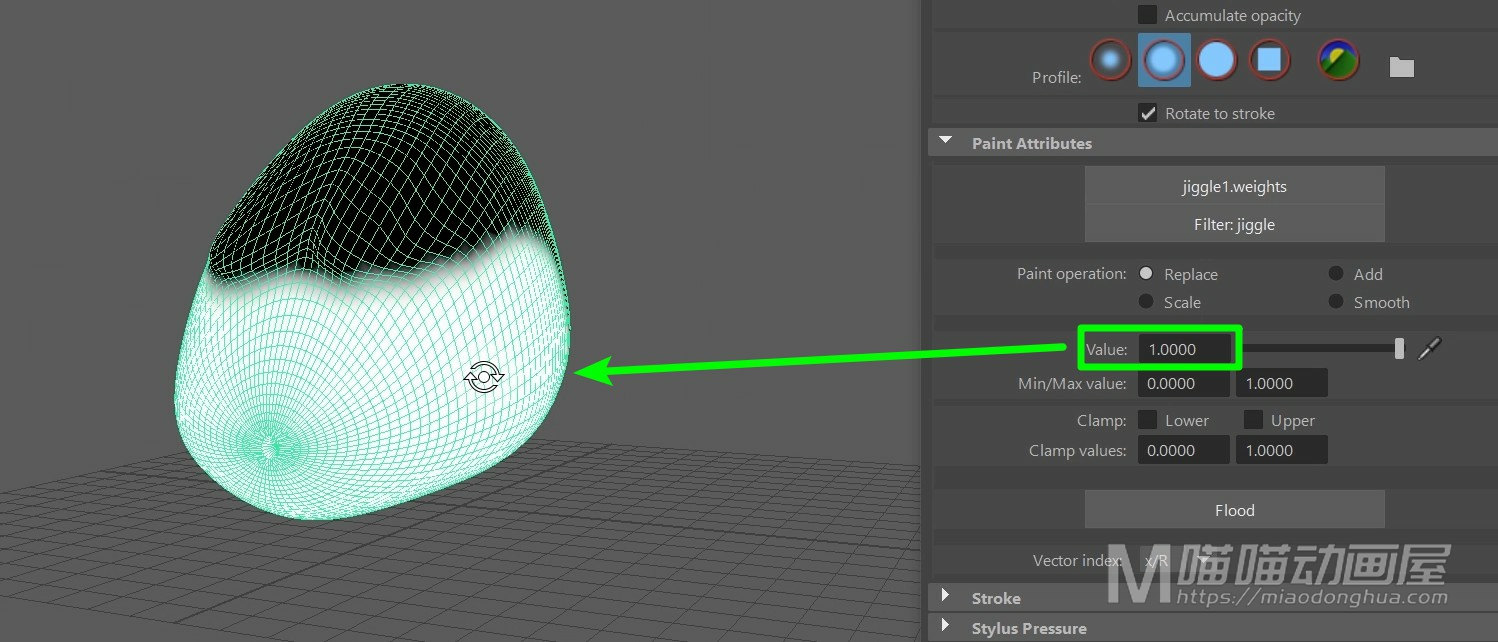Enable the Lower clamp checkbox
Viewport: 1498px width, 642px height.
click(x=1148, y=420)
